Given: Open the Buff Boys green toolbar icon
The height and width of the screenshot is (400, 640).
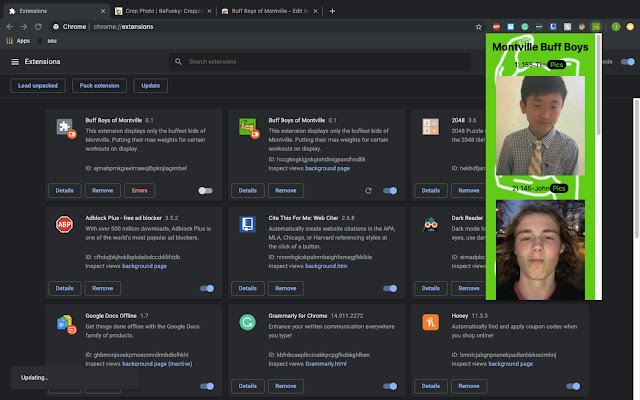Looking at the screenshot, I should (596, 27).
